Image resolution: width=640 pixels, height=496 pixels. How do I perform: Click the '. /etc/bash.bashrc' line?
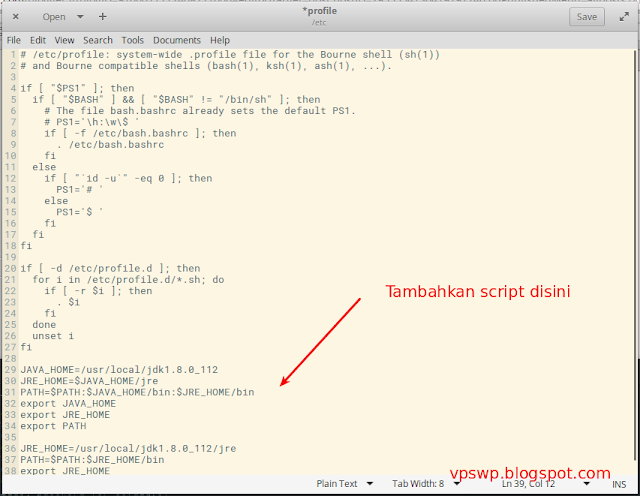click(110, 145)
